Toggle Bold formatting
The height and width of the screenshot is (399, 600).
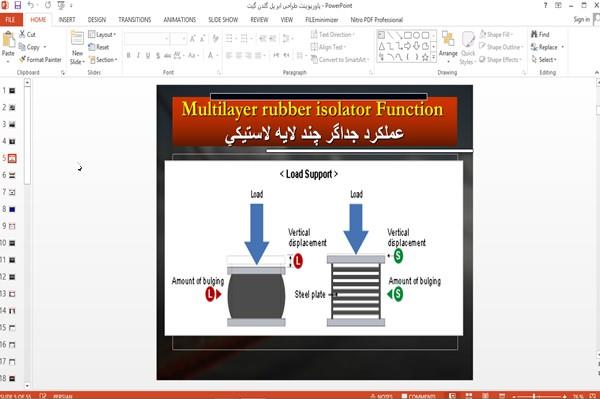[129, 56]
